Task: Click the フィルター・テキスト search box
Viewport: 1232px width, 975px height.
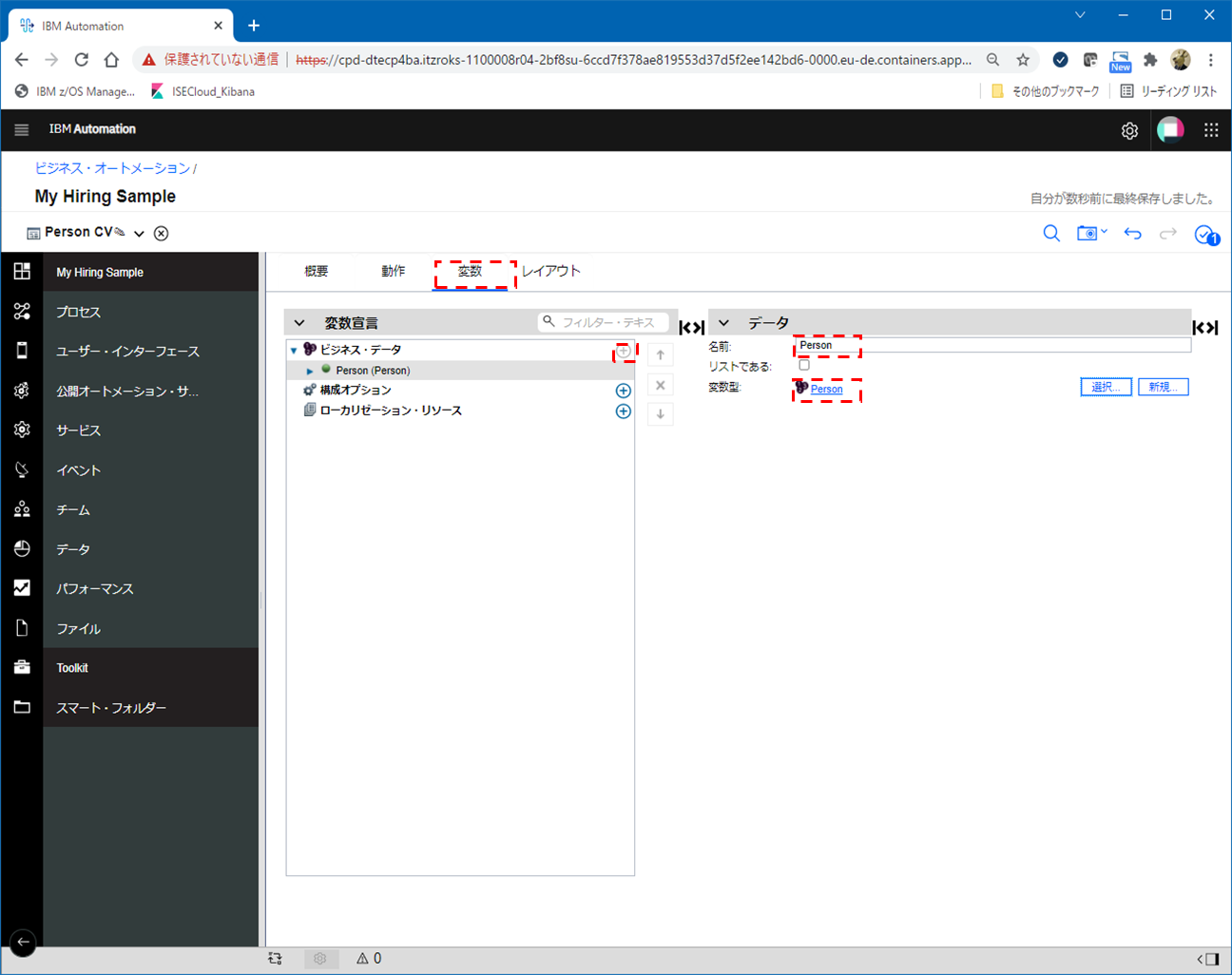Action: click(x=604, y=322)
